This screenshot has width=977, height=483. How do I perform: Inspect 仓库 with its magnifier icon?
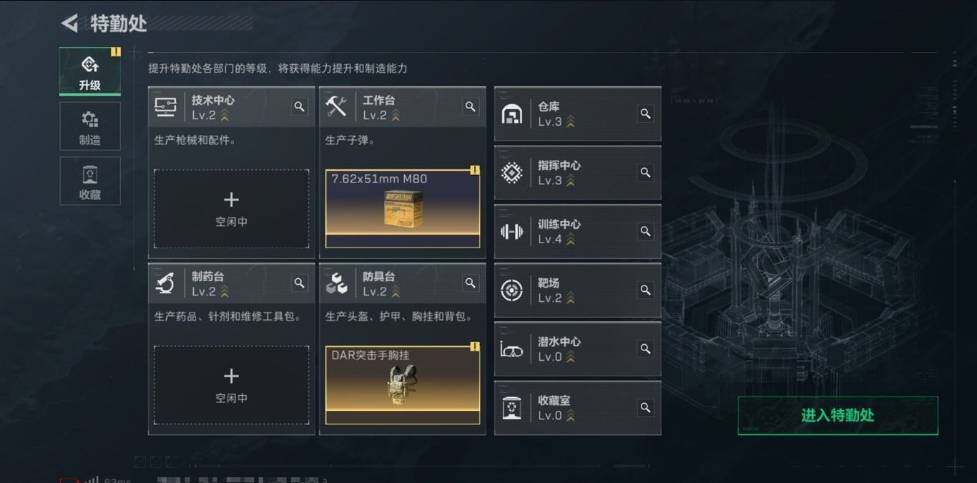click(x=646, y=113)
